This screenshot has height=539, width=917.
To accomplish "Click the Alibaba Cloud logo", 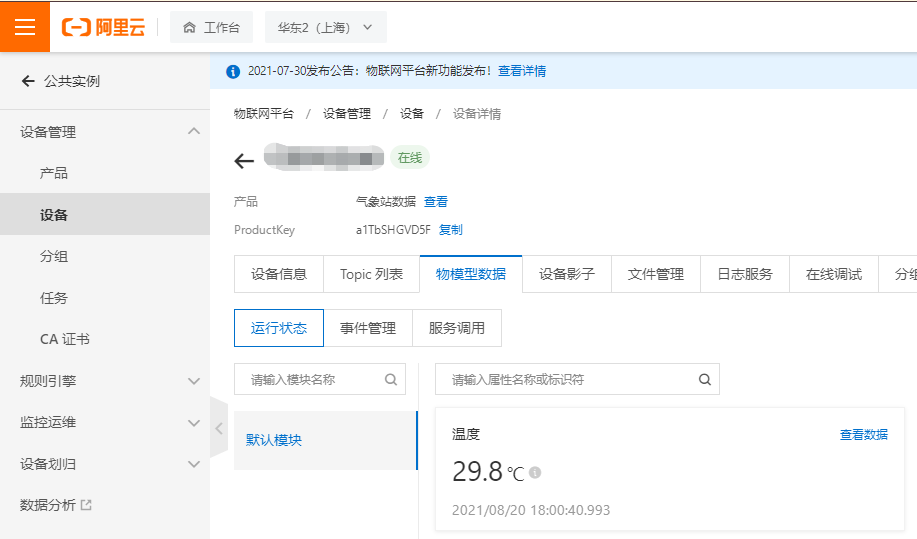I will pyautogui.click(x=104, y=27).
